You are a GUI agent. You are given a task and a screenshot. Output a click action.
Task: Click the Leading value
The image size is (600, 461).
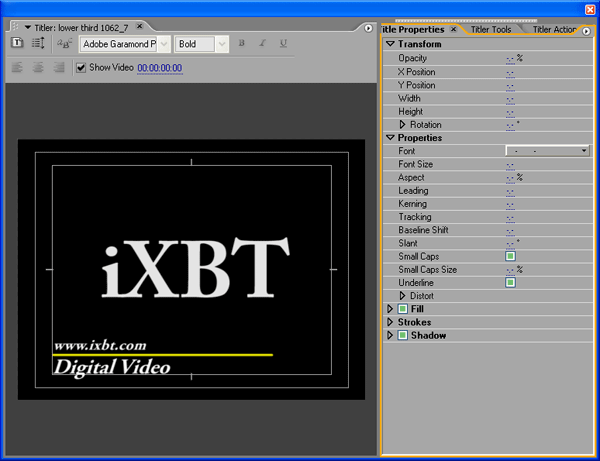510,191
